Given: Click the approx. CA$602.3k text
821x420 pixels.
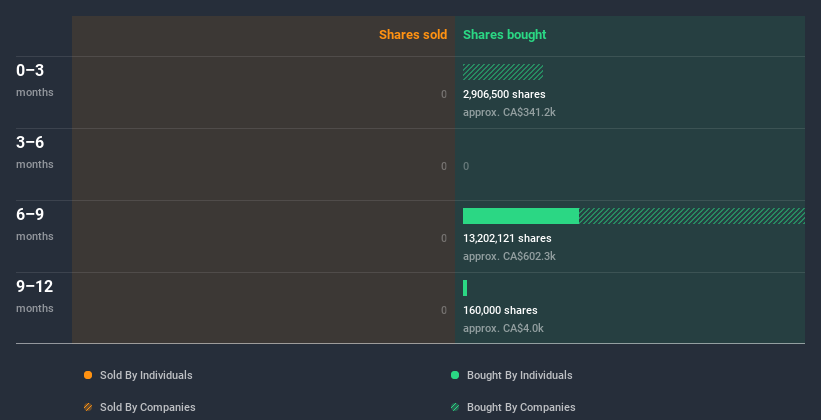Looking at the screenshot, I should tap(509, 256).
